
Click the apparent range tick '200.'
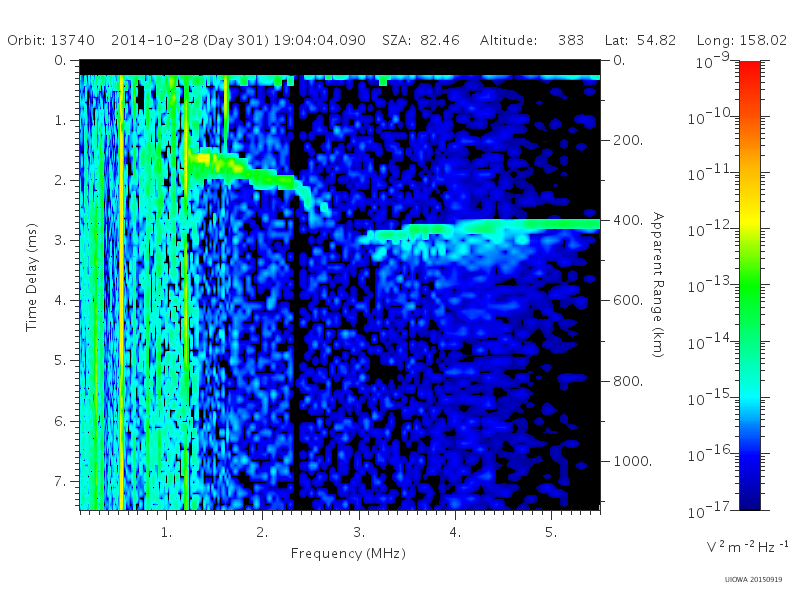[x=628, y=140]
